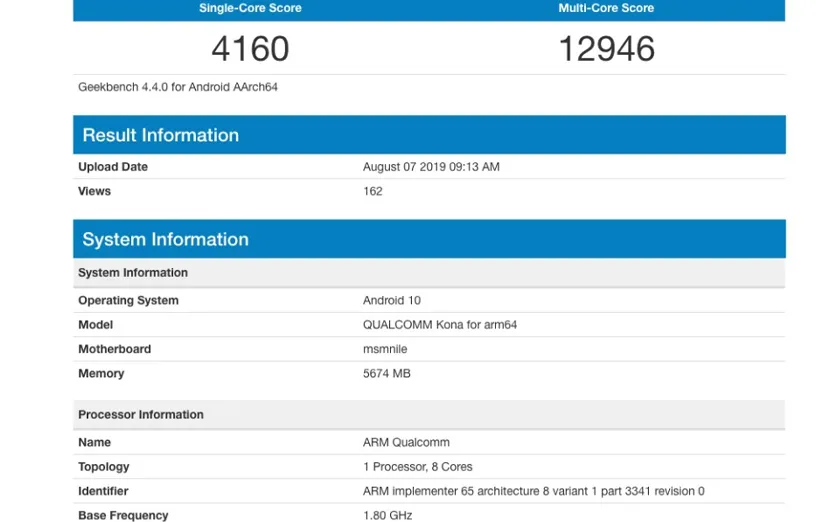
Task: Click the Processor Information subheading
Action: coord(141,414)
